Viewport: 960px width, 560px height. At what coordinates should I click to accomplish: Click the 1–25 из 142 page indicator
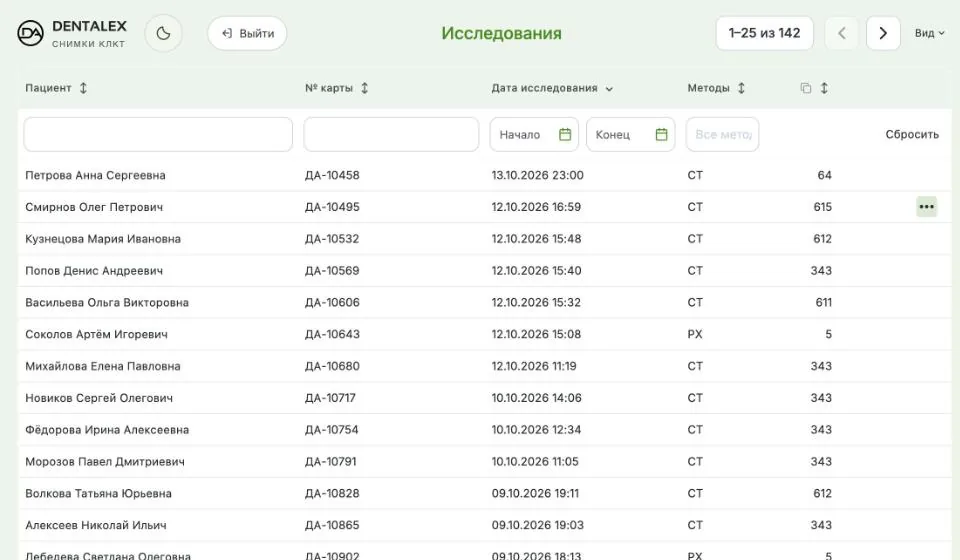(765, 33)
